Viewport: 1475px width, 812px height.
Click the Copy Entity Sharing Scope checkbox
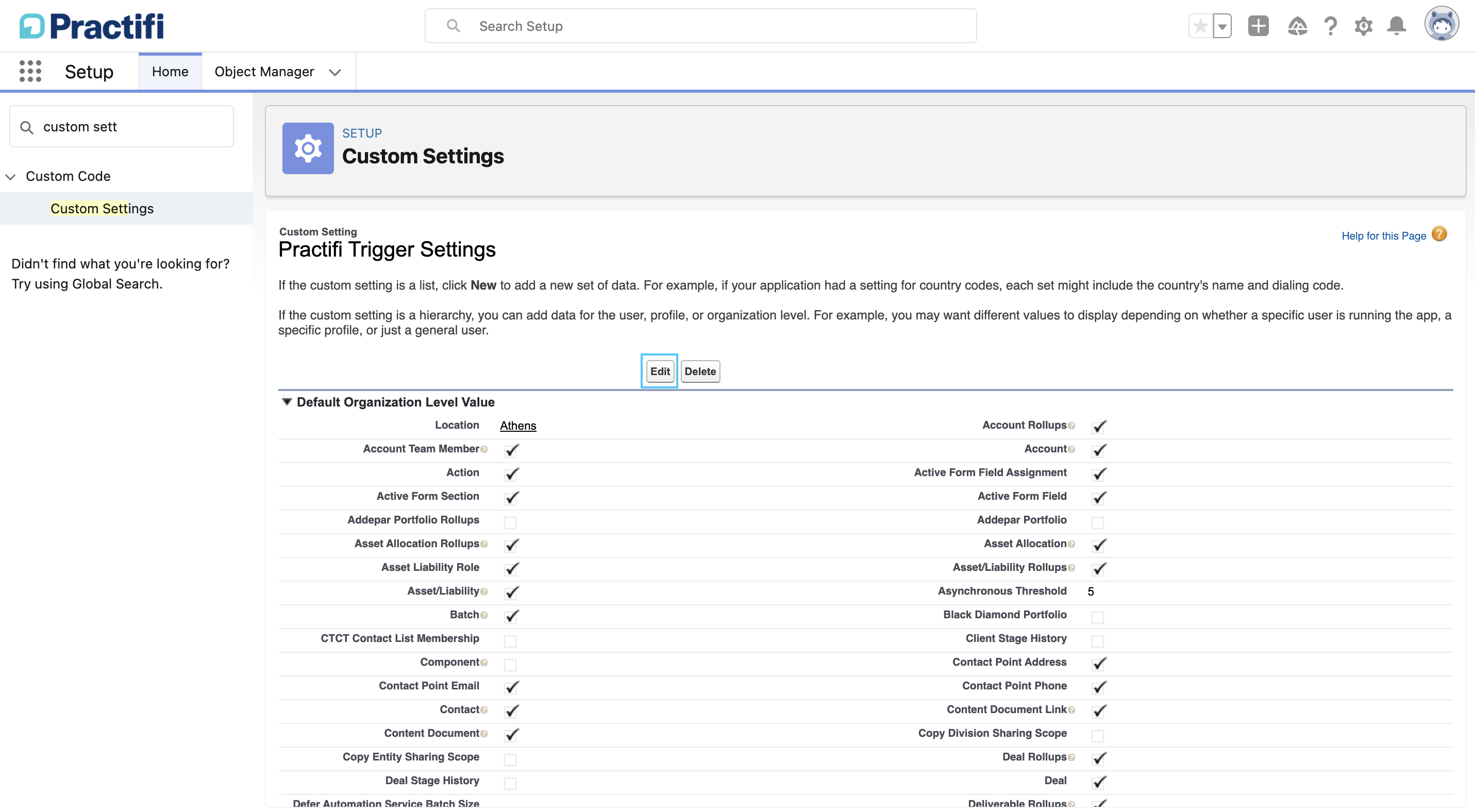[510, 759]
